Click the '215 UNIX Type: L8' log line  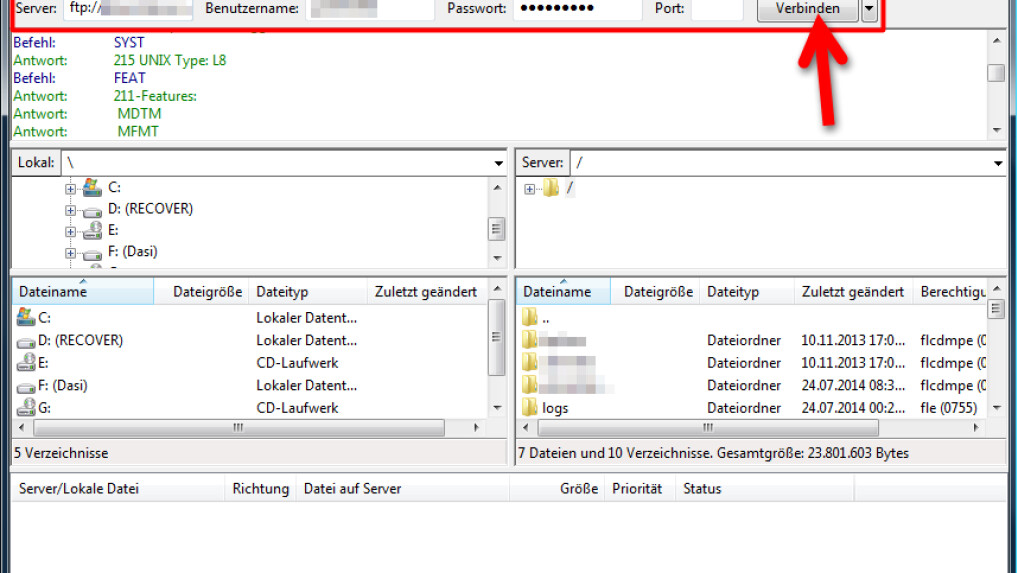169,61
